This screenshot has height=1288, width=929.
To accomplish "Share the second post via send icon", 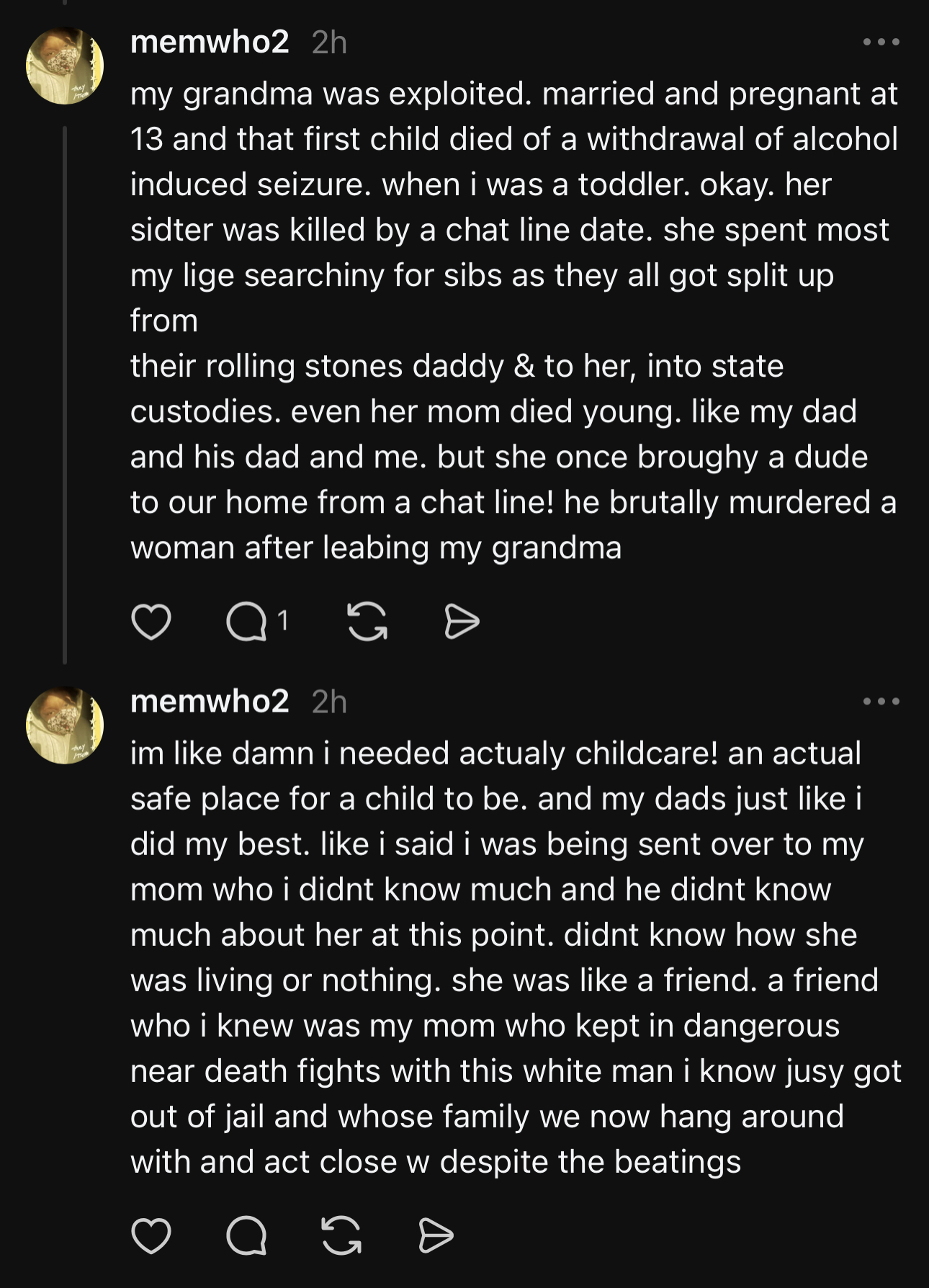I will click(x=436, y=1236).
